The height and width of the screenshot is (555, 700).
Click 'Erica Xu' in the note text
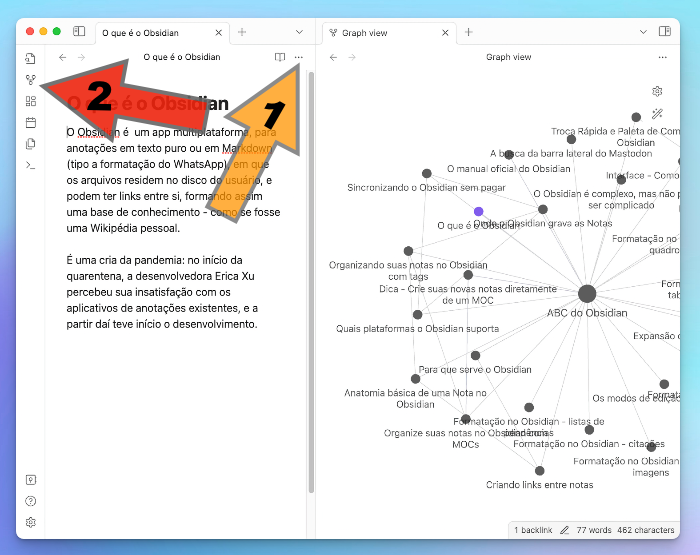click(234, 276)
